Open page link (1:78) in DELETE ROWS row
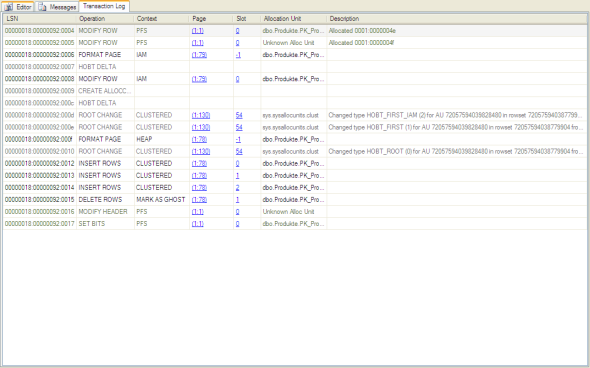590x368 pixels. coord(199,199)
